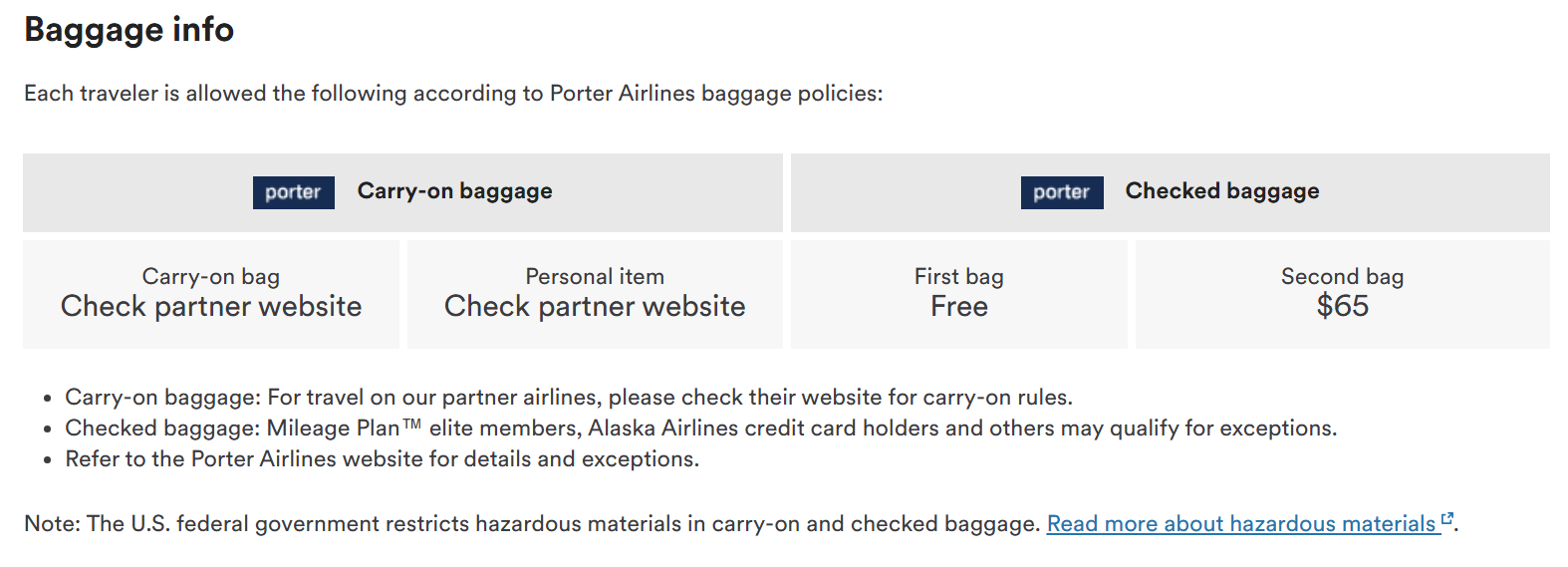The width and height of the screenshot is (1568, 567).
Task: Click the external link icon after hazardous materials
Action: click(1447, 520)
